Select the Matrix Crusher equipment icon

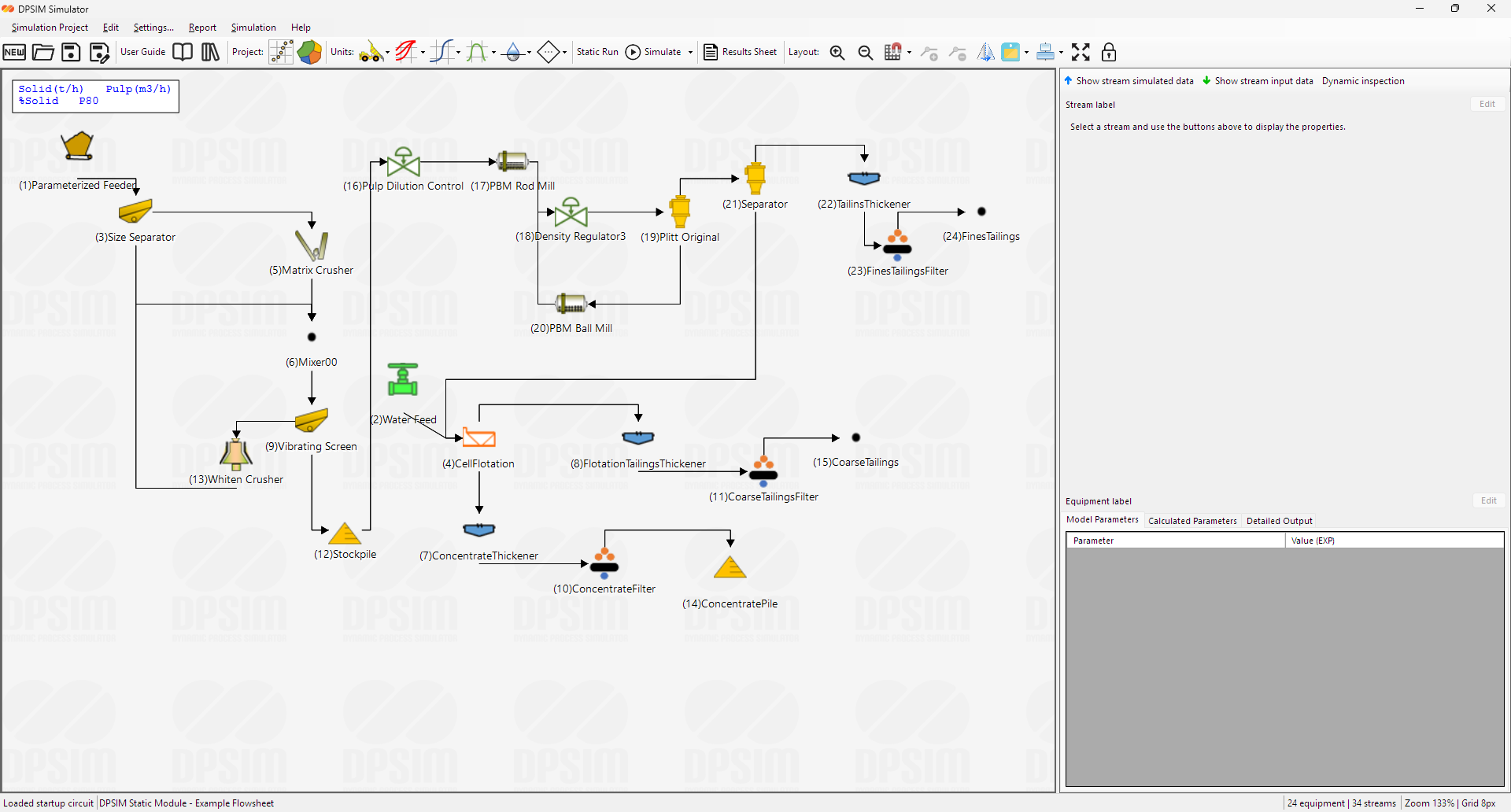point(312,245)
